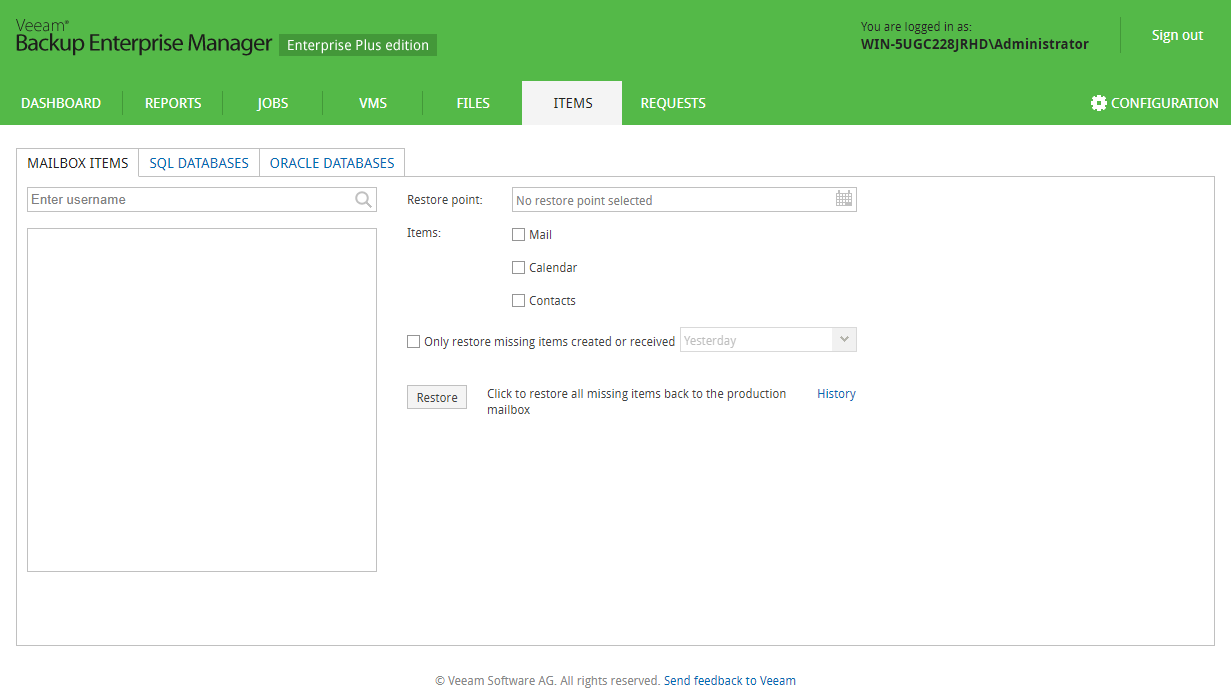1231x697 pixels.
Task: Click Send feedback to Veeam link
Action: (729, 681)
